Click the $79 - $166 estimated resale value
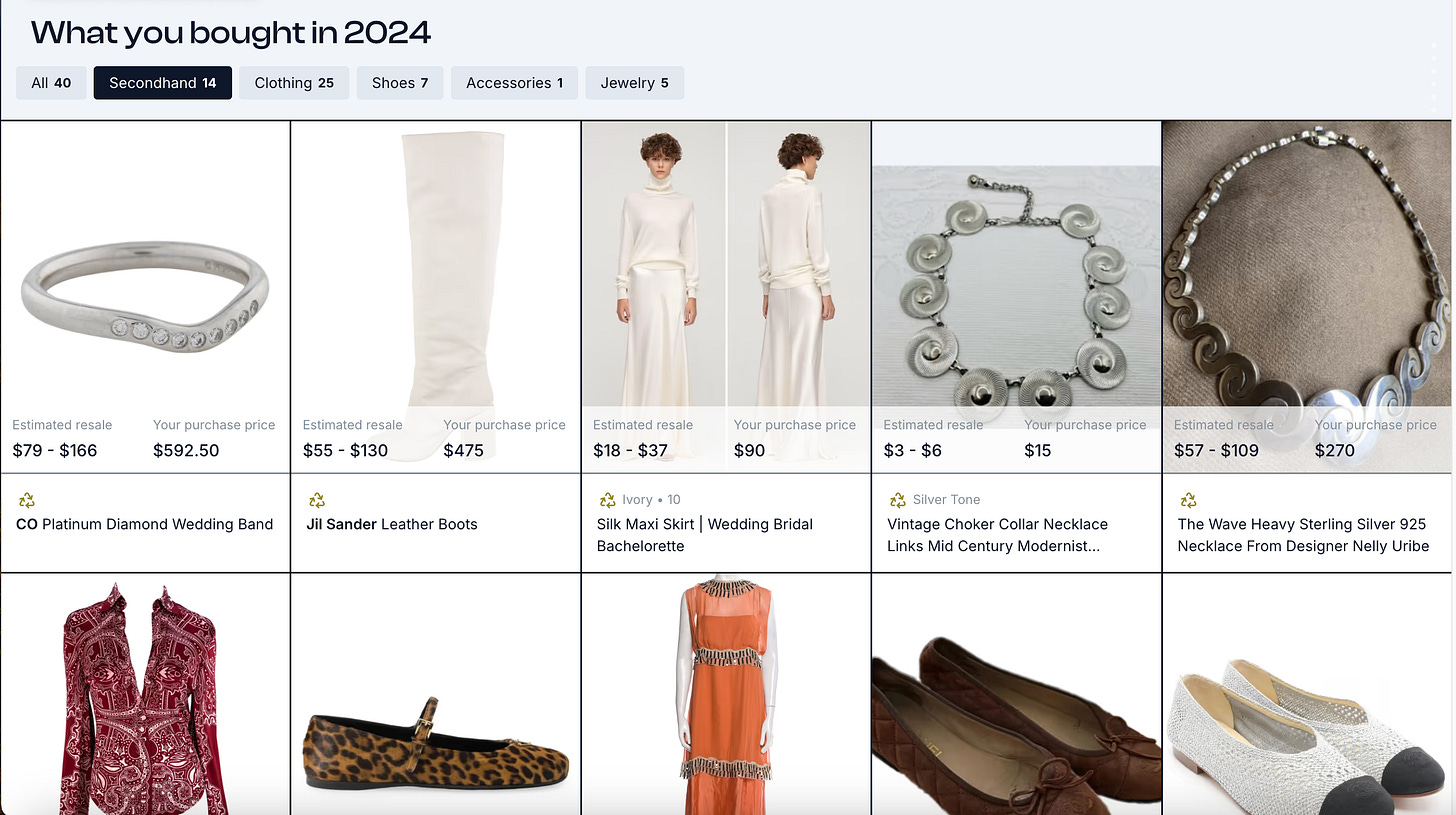1456x815 pixels. click(55, 450)
